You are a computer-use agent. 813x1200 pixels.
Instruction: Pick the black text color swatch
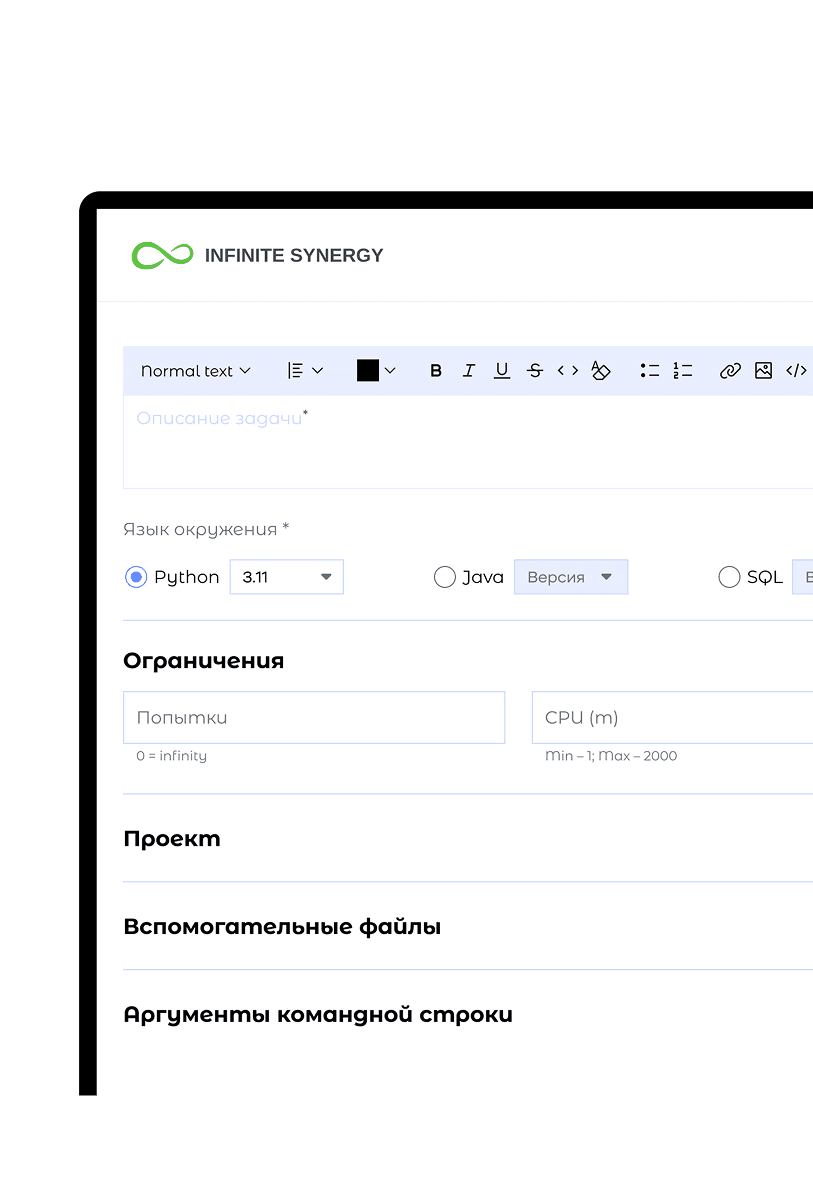tap(368, 371)
